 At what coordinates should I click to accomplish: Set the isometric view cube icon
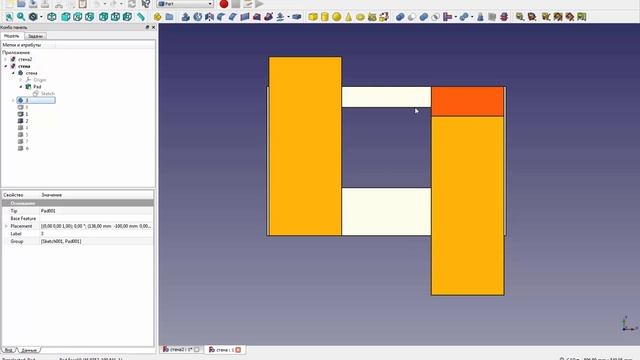point(52,17)
